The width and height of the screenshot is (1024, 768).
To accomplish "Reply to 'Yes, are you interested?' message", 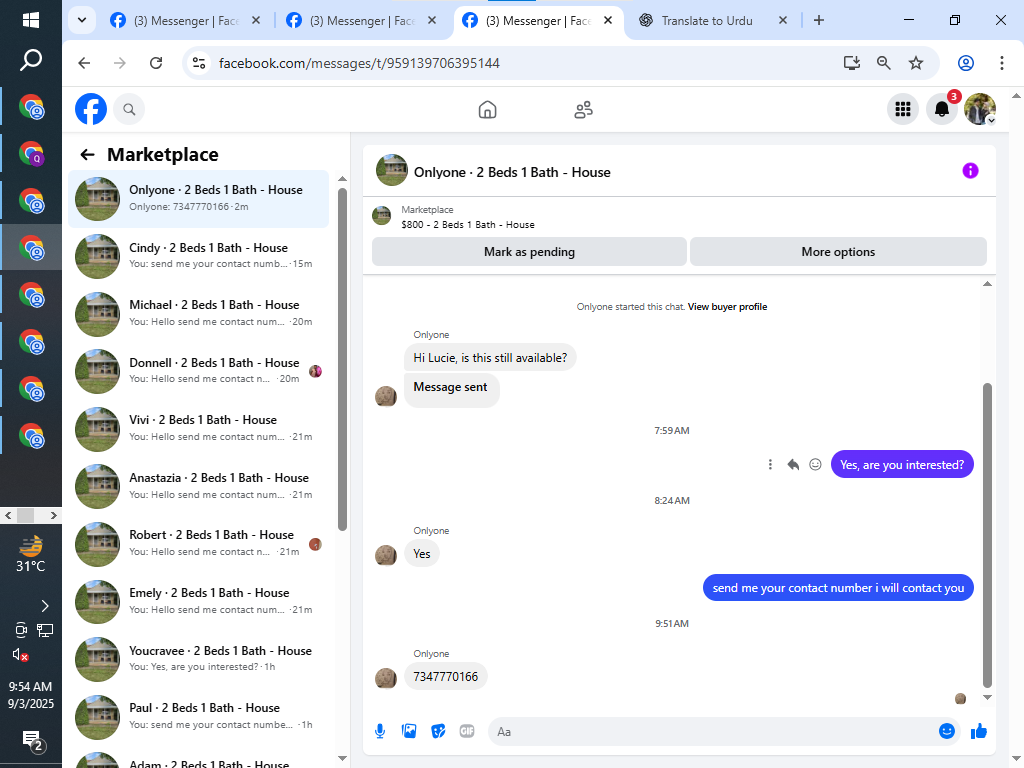I will point(793,464).
